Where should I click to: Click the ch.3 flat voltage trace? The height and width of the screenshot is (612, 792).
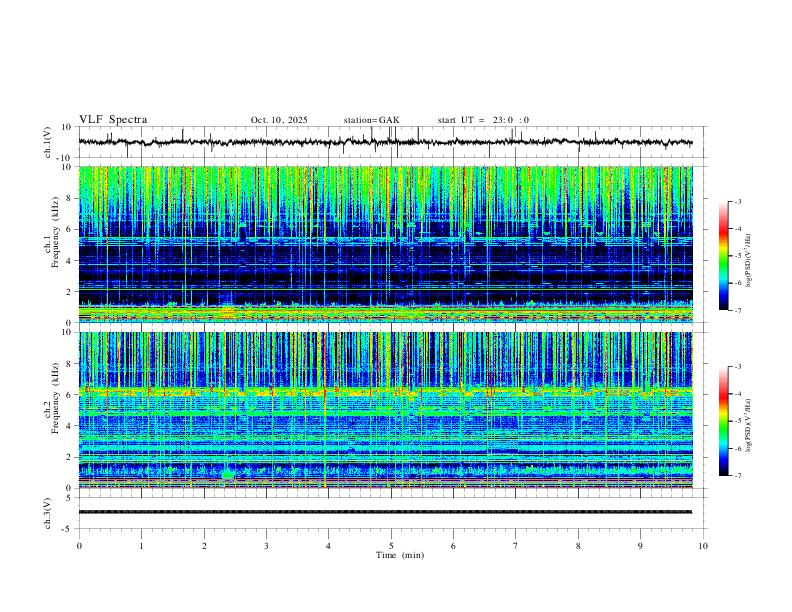pyautogui.click(x=385, y=512)
